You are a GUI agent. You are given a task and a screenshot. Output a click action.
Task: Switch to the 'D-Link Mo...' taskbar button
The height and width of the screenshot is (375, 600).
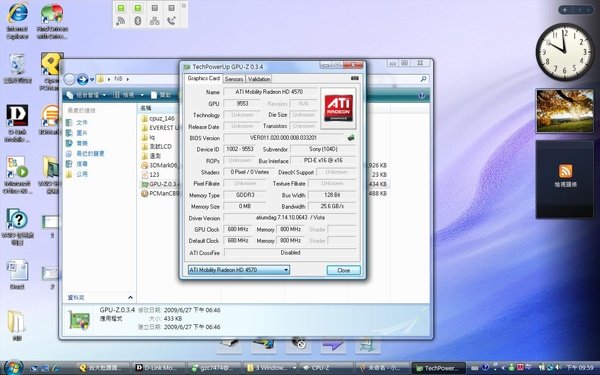(x=160, y=368)
